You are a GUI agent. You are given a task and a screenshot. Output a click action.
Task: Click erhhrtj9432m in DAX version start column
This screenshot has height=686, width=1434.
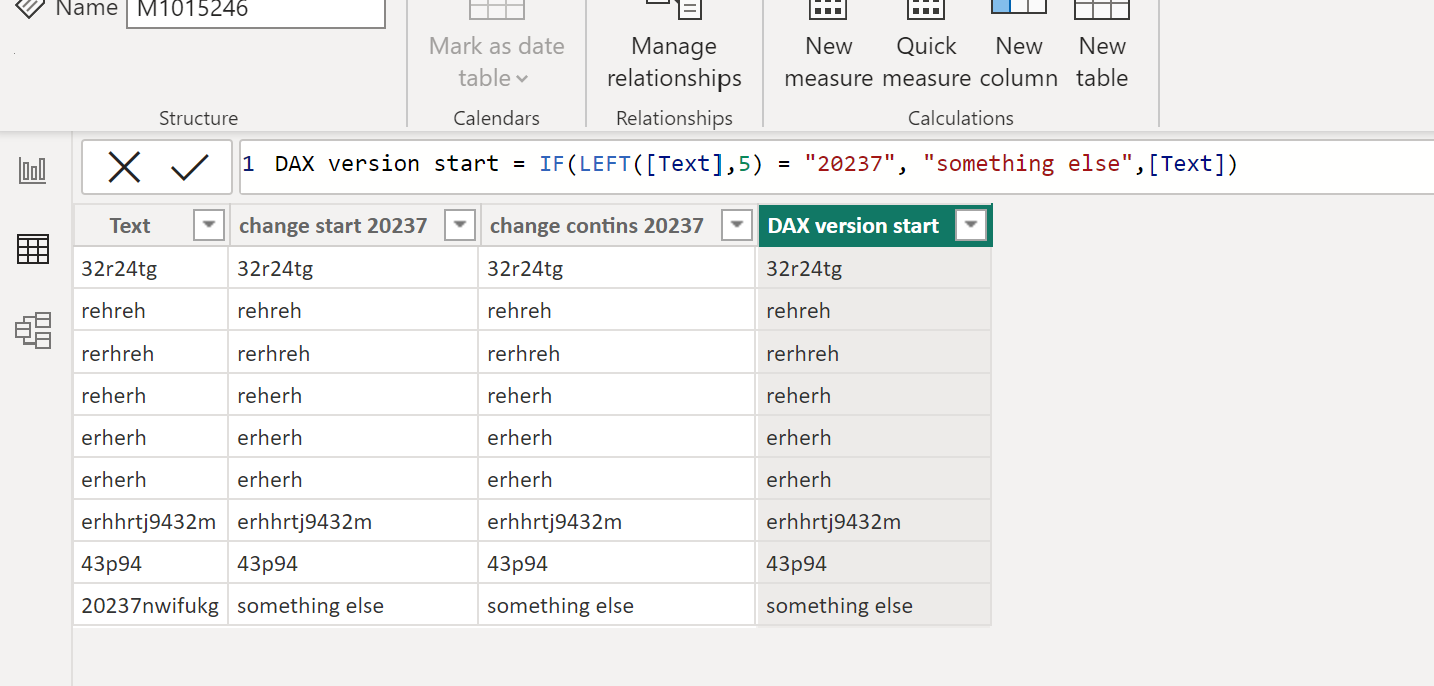(x=874, y=521)
